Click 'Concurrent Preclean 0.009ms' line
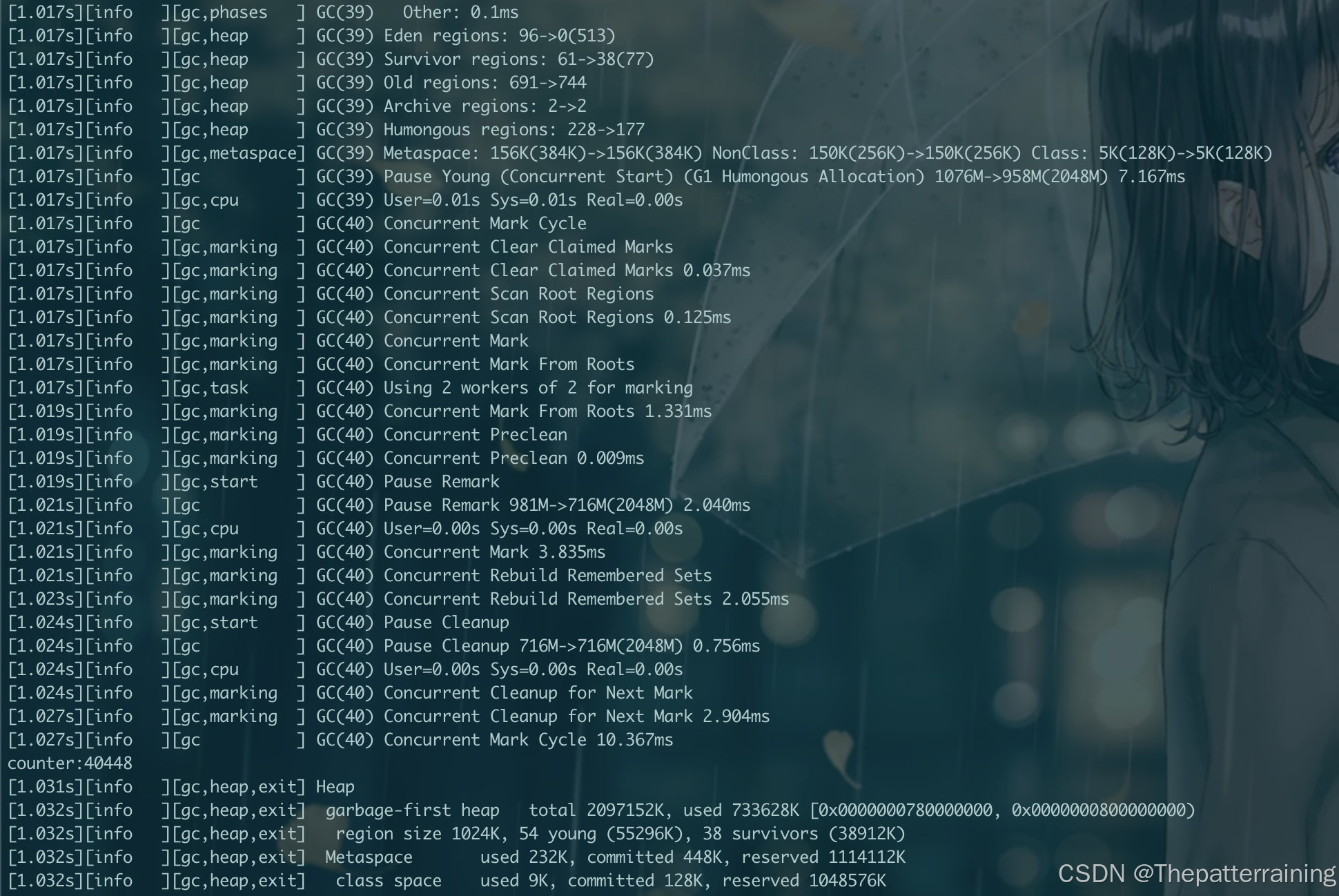Image resolution: width=1339 pixels, height=896 pixels. [514, 458]
